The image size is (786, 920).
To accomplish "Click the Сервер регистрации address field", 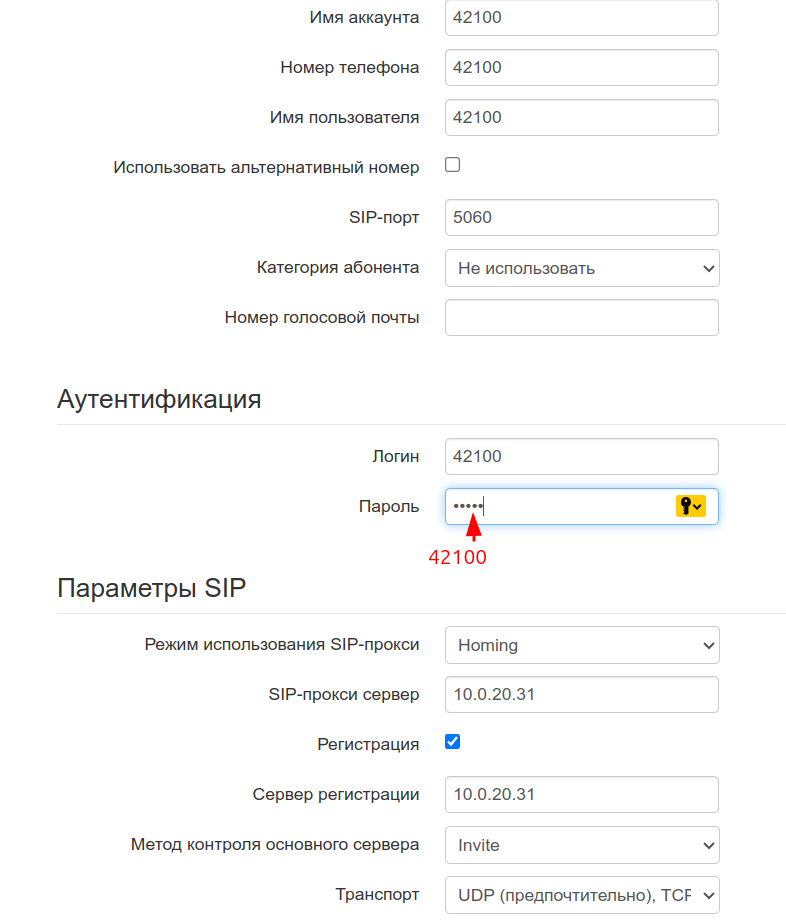I will tap(582, 795).
